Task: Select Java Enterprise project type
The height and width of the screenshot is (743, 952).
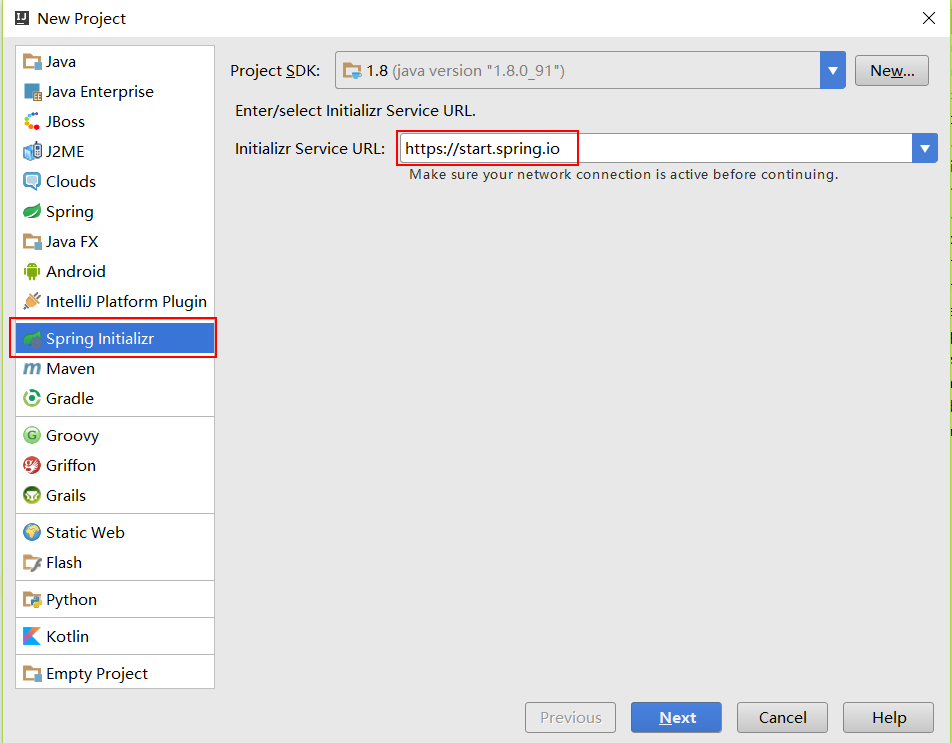Action: tap(99, 92)
